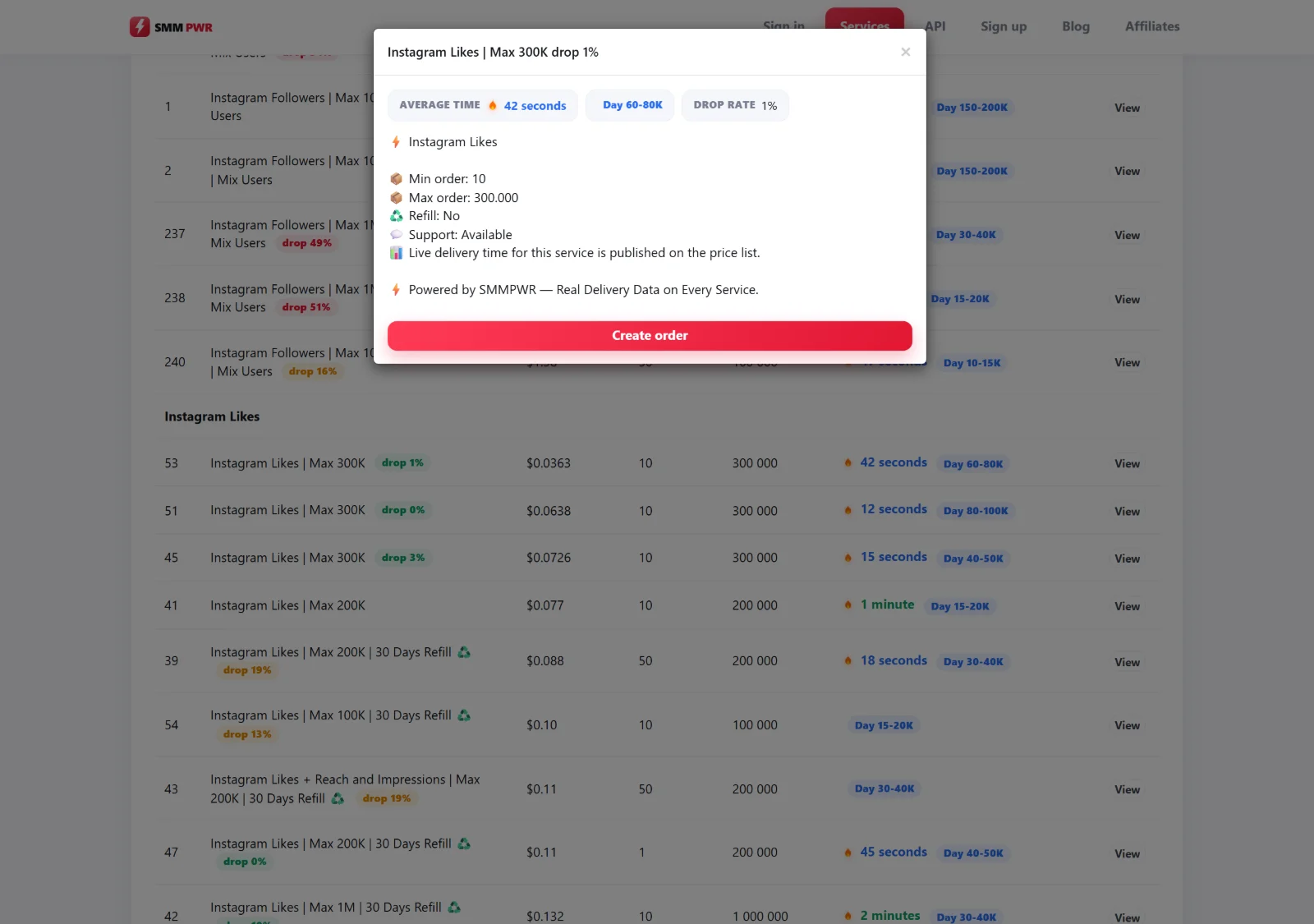
Task: View service 41 Instagram Likes Max 200K
Action: pyautogui.click(x=1127, y=607)
